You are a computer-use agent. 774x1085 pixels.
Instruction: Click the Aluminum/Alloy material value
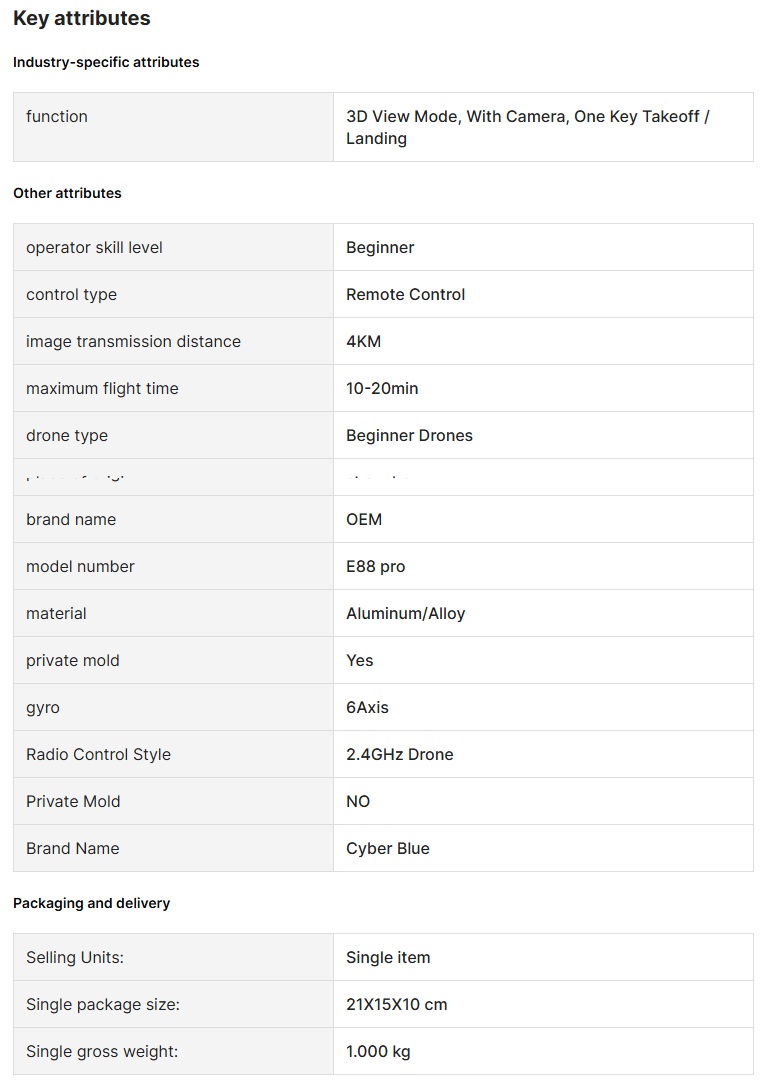pyautogui.click(x=405, y=613)
